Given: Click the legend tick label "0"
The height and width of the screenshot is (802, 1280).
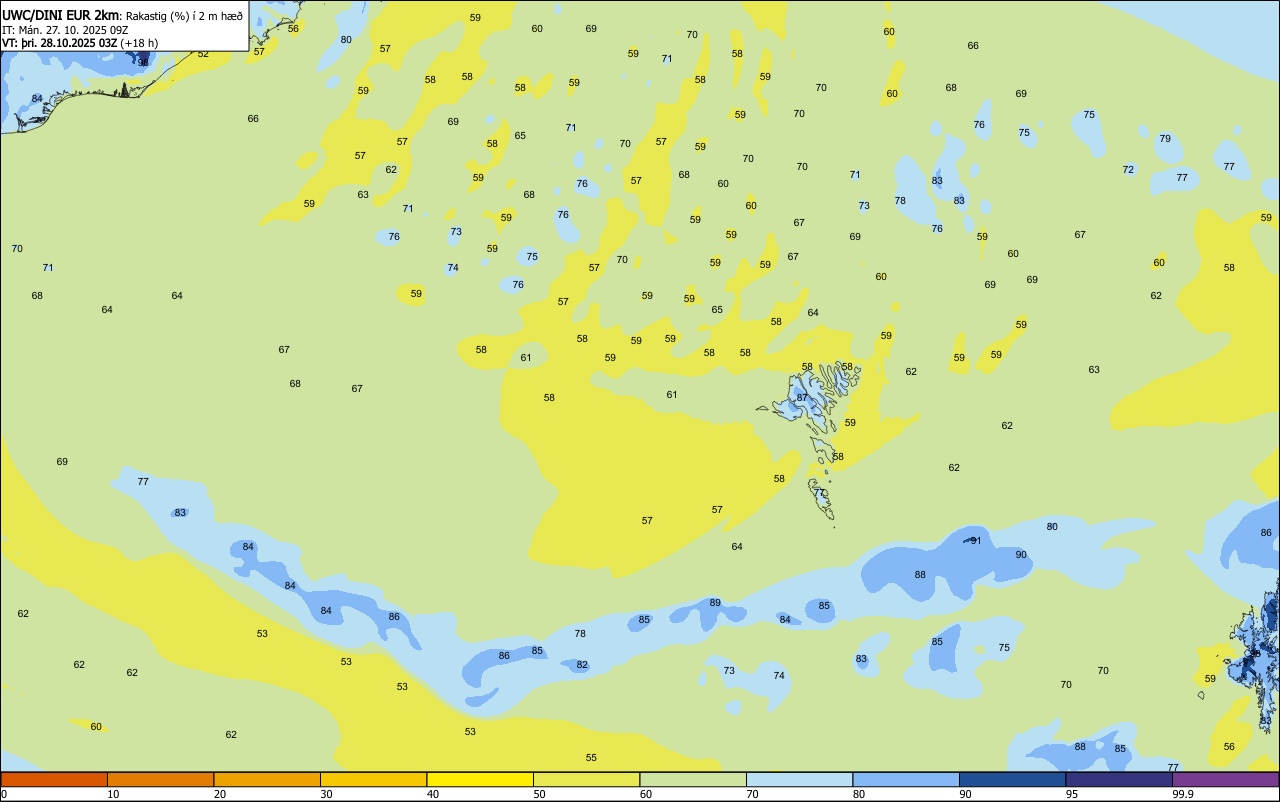Looking at the screenshot, I should tap(5, 794).
